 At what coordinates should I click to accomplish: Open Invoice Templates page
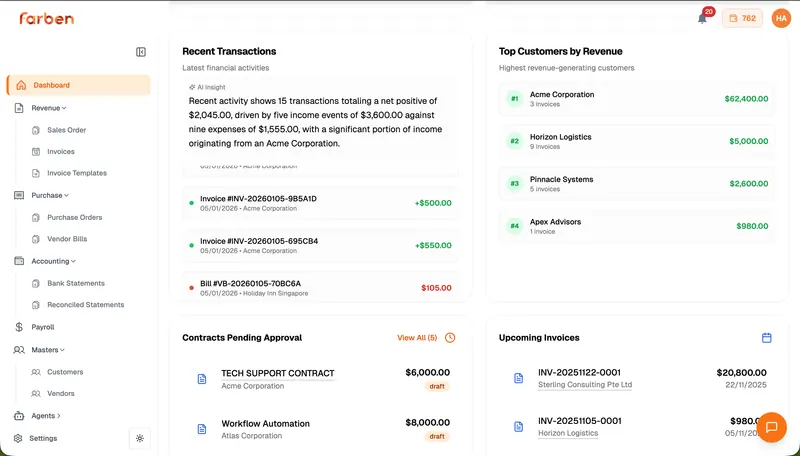77,173
